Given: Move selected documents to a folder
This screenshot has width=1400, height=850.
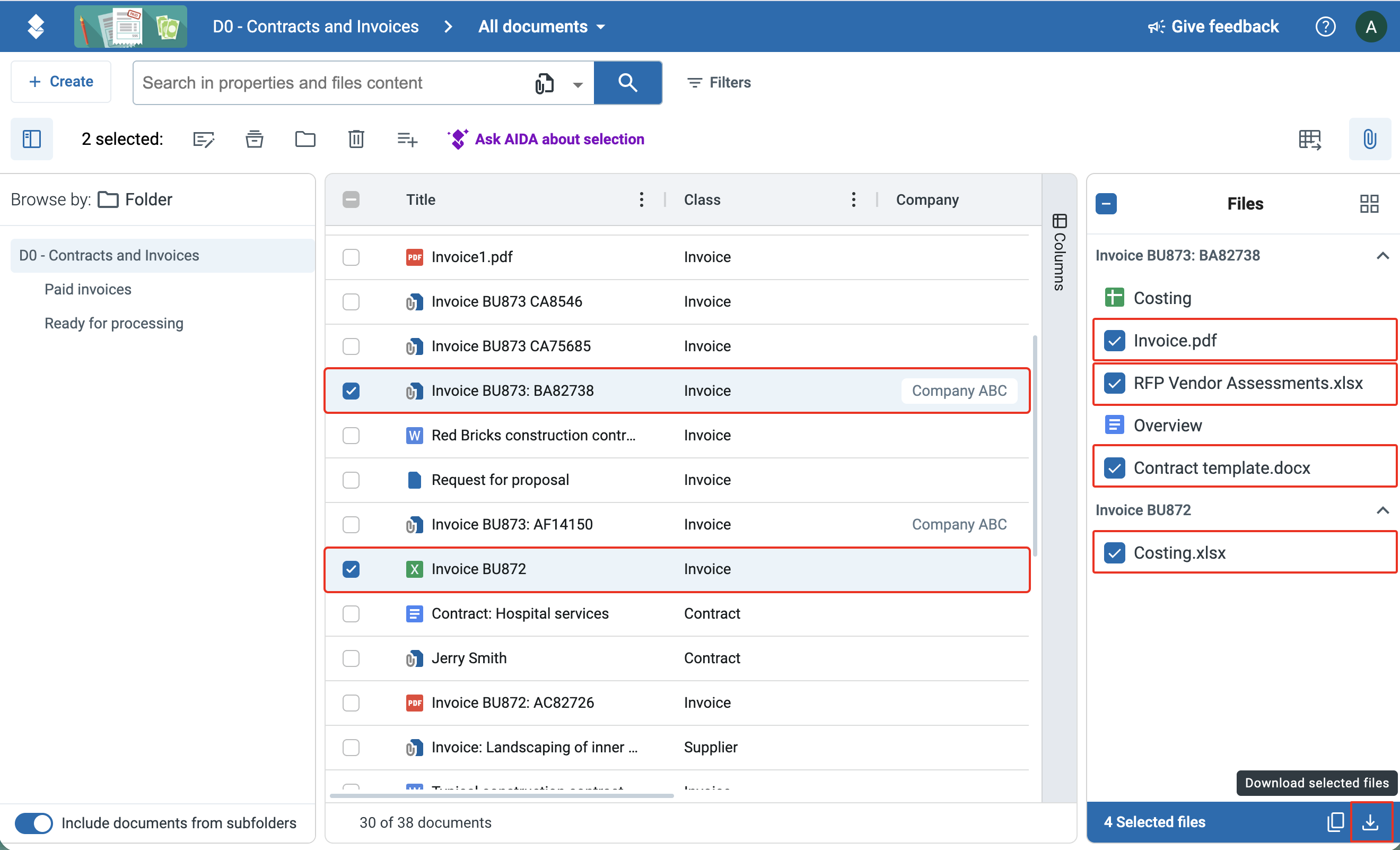Looking at the screenshot, I should click(305, 138).
